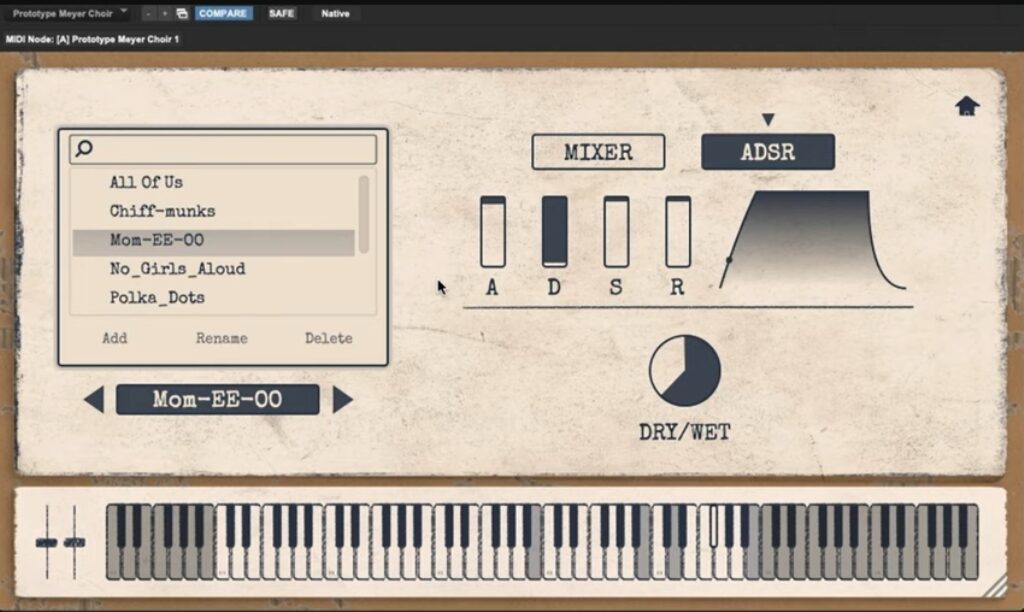Click the plus preset button in header

point(165,13)
